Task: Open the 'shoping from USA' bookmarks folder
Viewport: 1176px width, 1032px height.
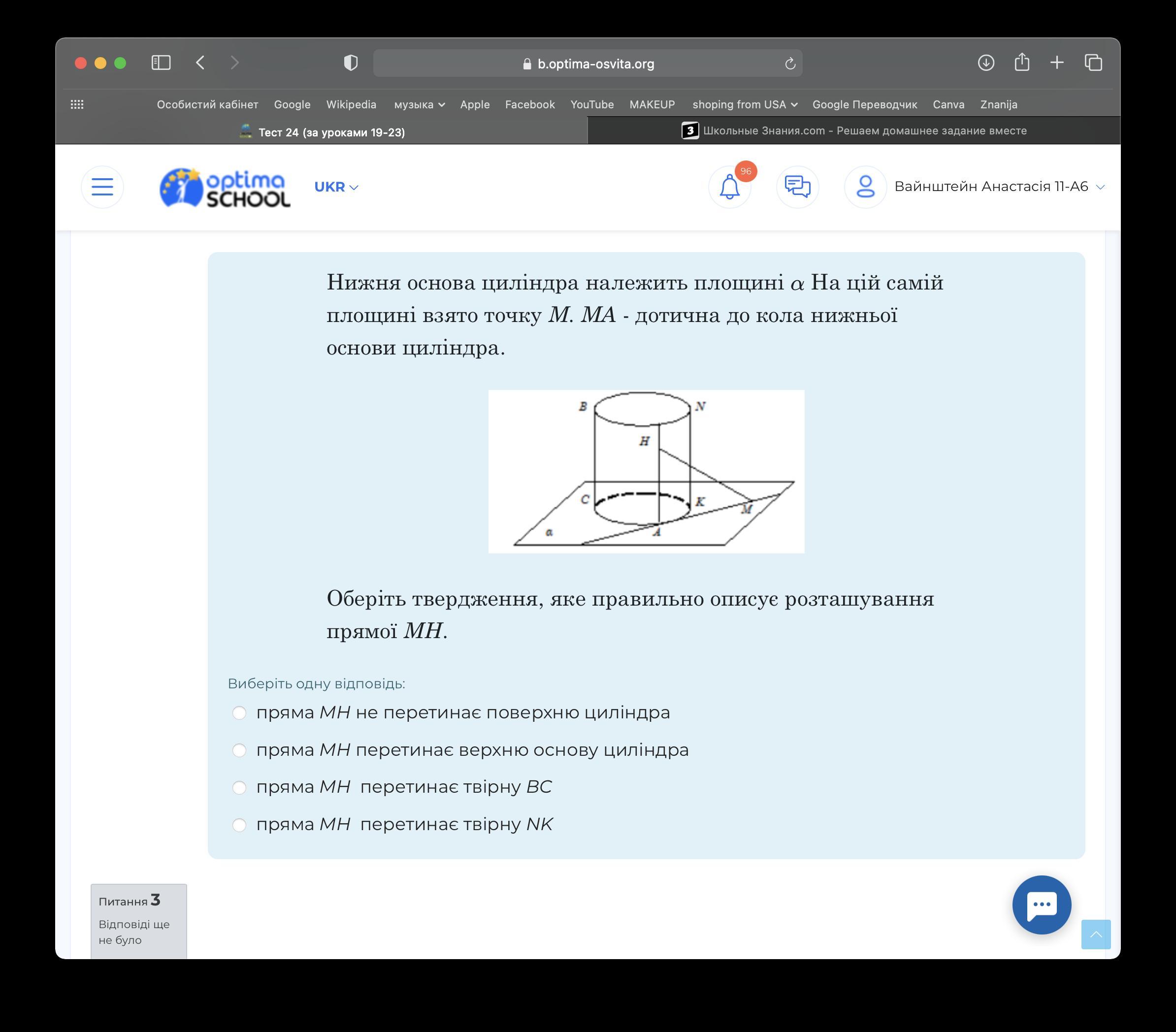Action: tap(745, 105)
